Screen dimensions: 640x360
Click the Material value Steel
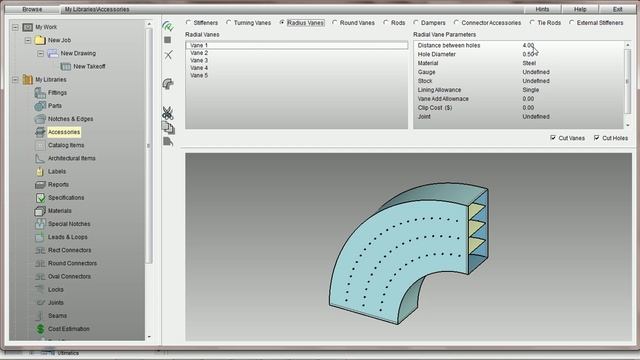(x=529, y=63)
